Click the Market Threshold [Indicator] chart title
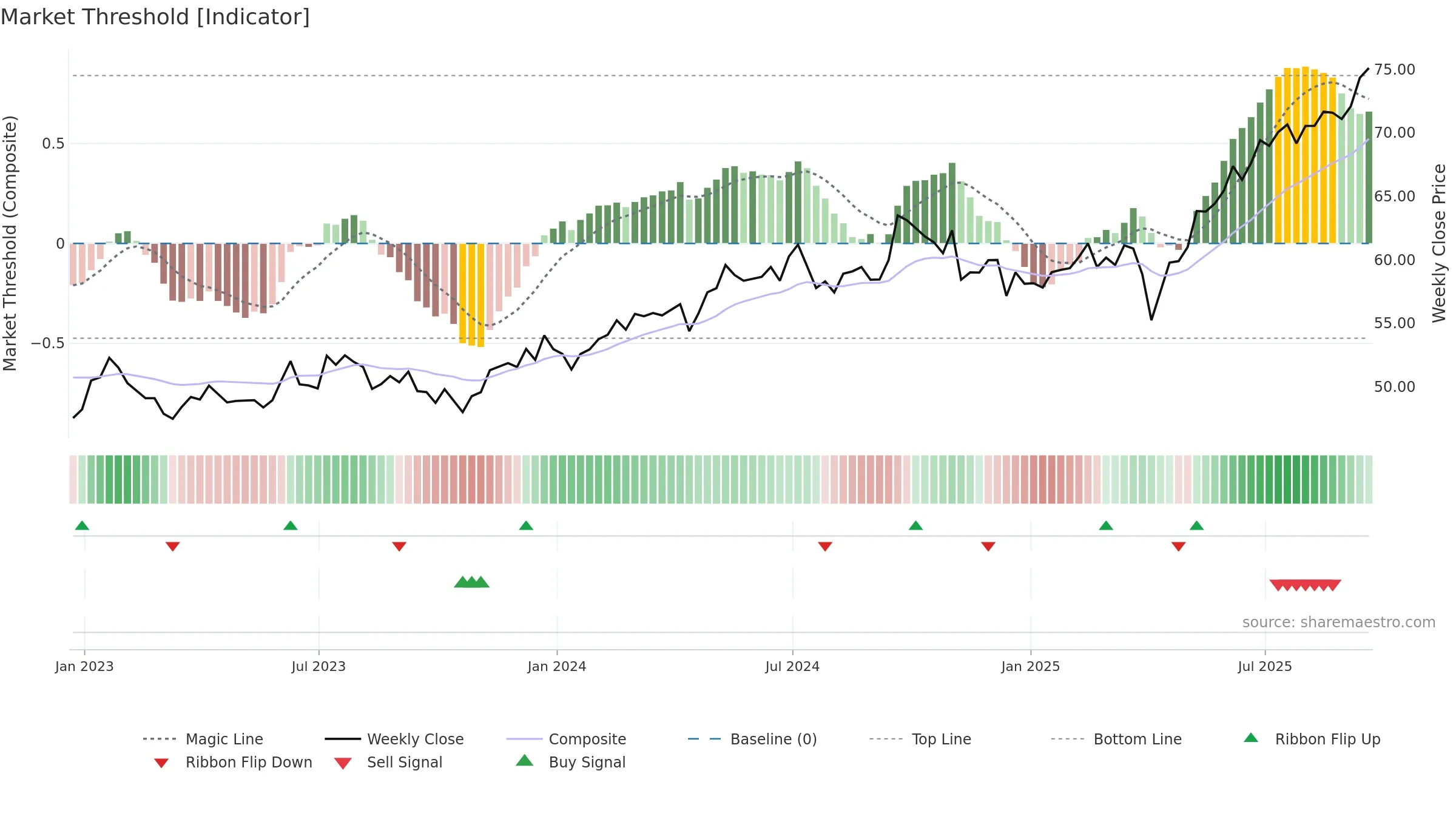Viewport: 1456px width, 819px height. click(155, 17)
